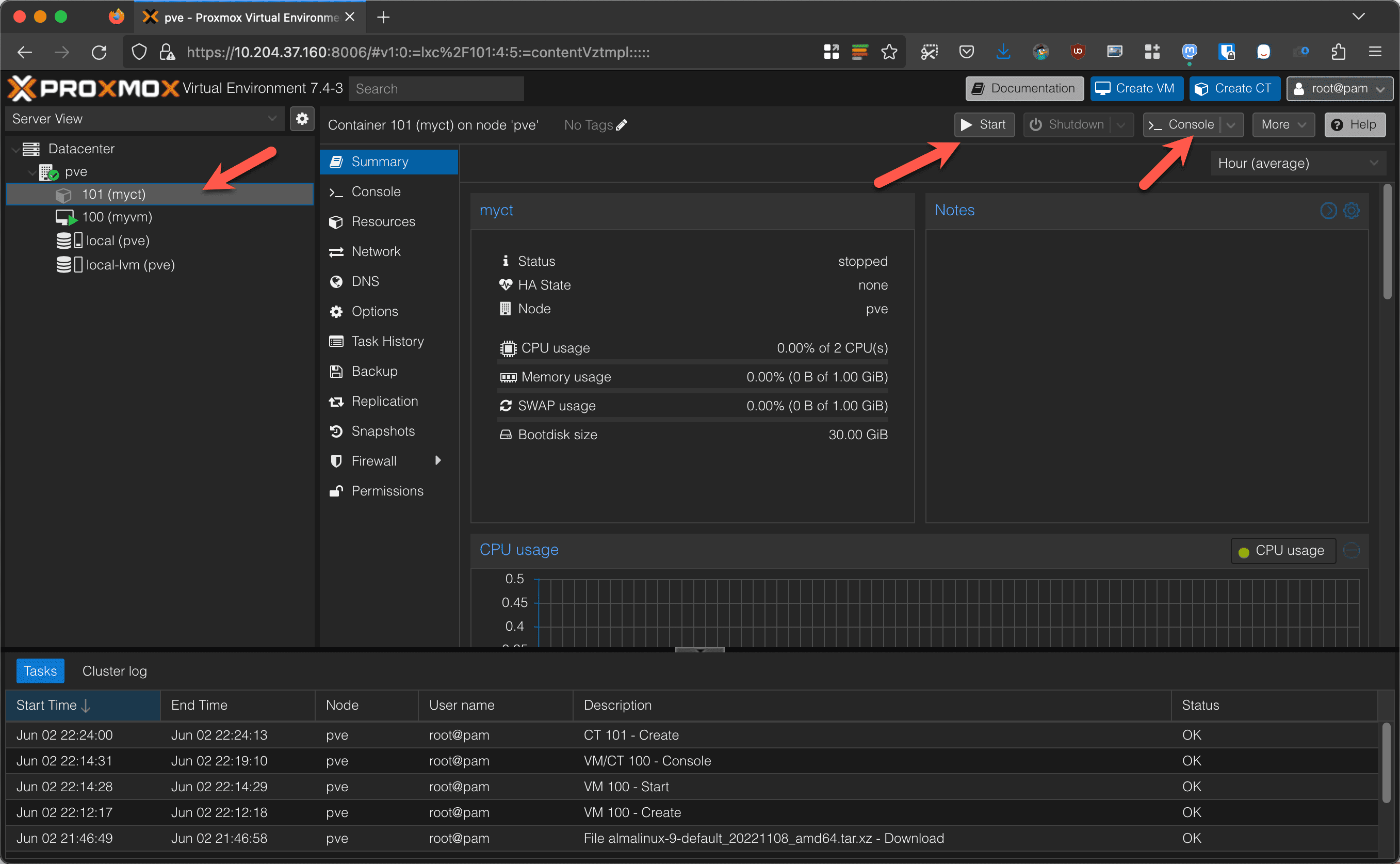Open the Console button in toolbar
This screenshot has width=1400, height=864.
point(1181,124)
